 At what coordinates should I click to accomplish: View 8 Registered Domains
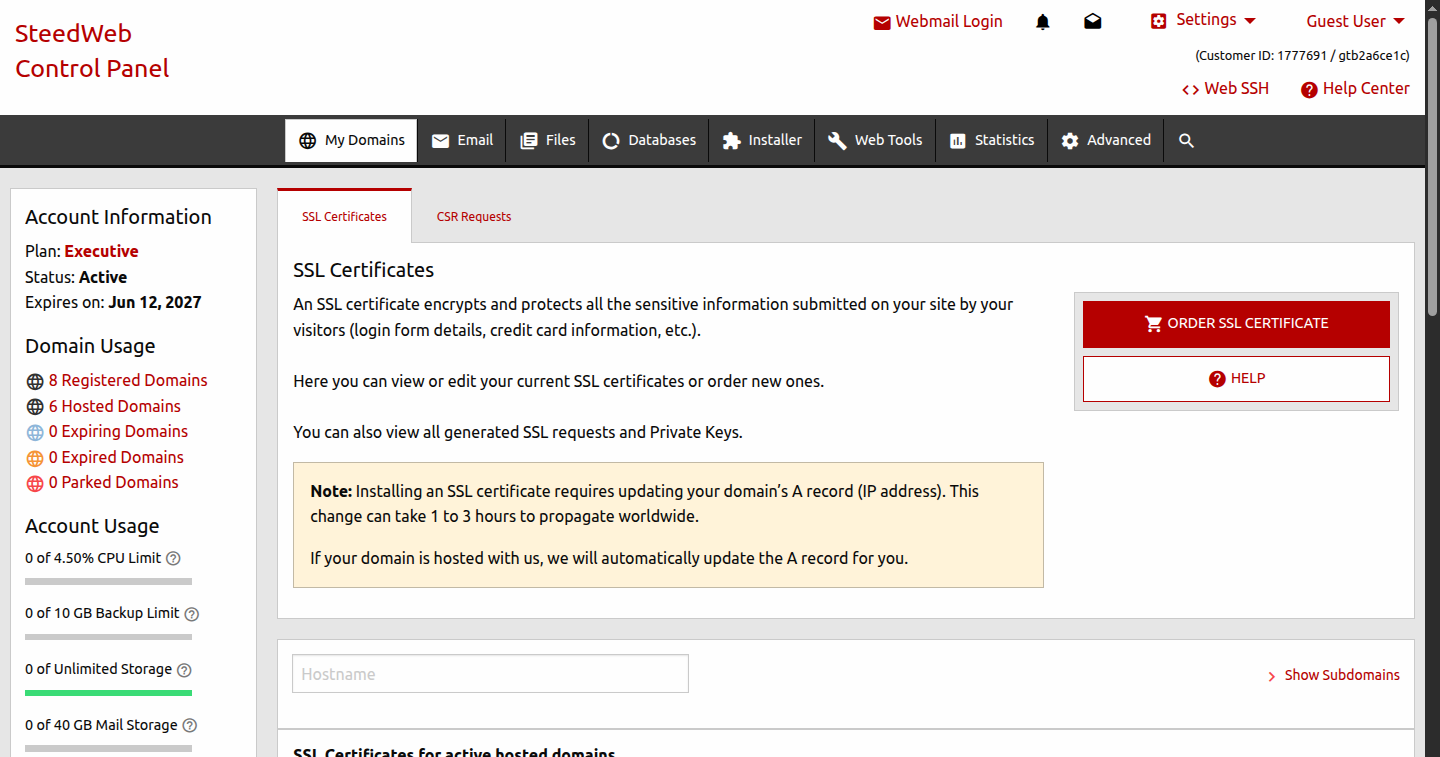click(128, 380)
